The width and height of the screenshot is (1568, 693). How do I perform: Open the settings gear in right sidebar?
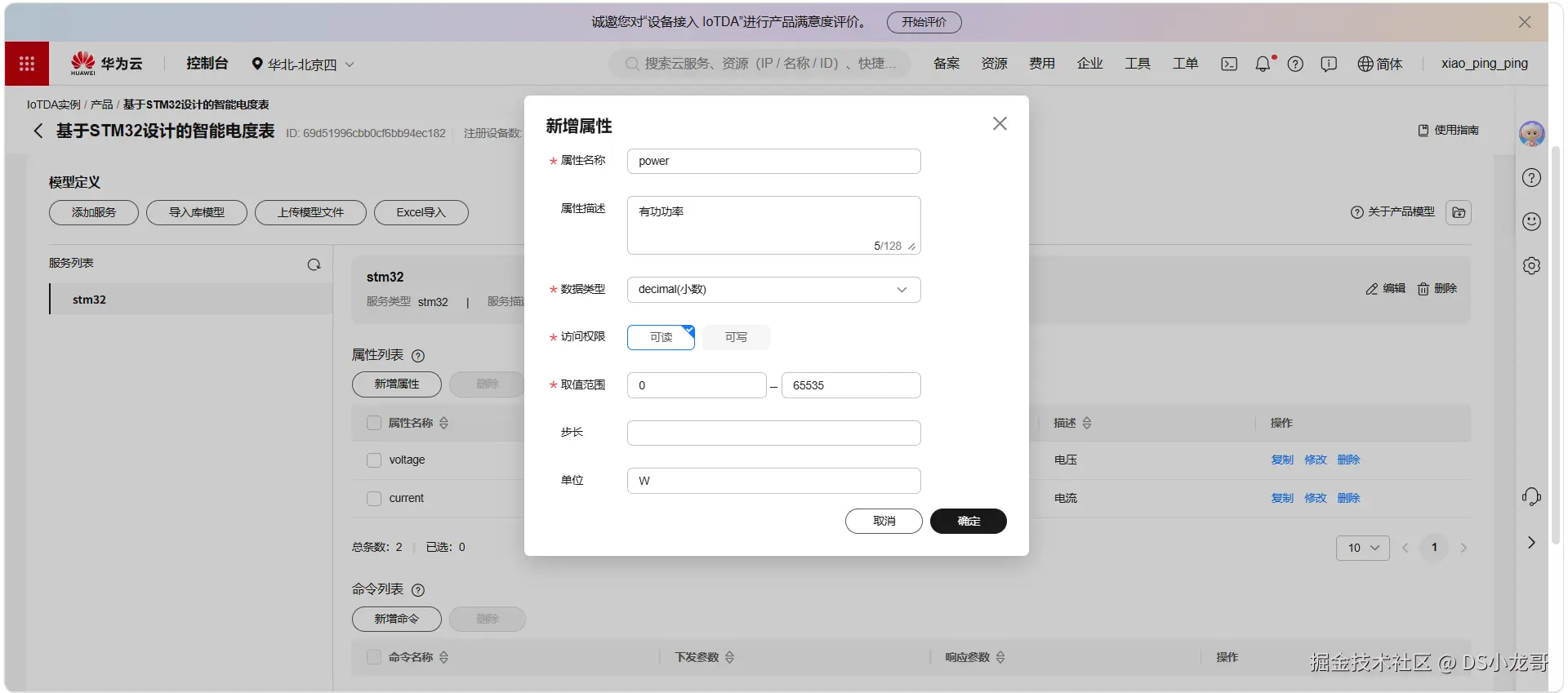tap(1531, 265)
